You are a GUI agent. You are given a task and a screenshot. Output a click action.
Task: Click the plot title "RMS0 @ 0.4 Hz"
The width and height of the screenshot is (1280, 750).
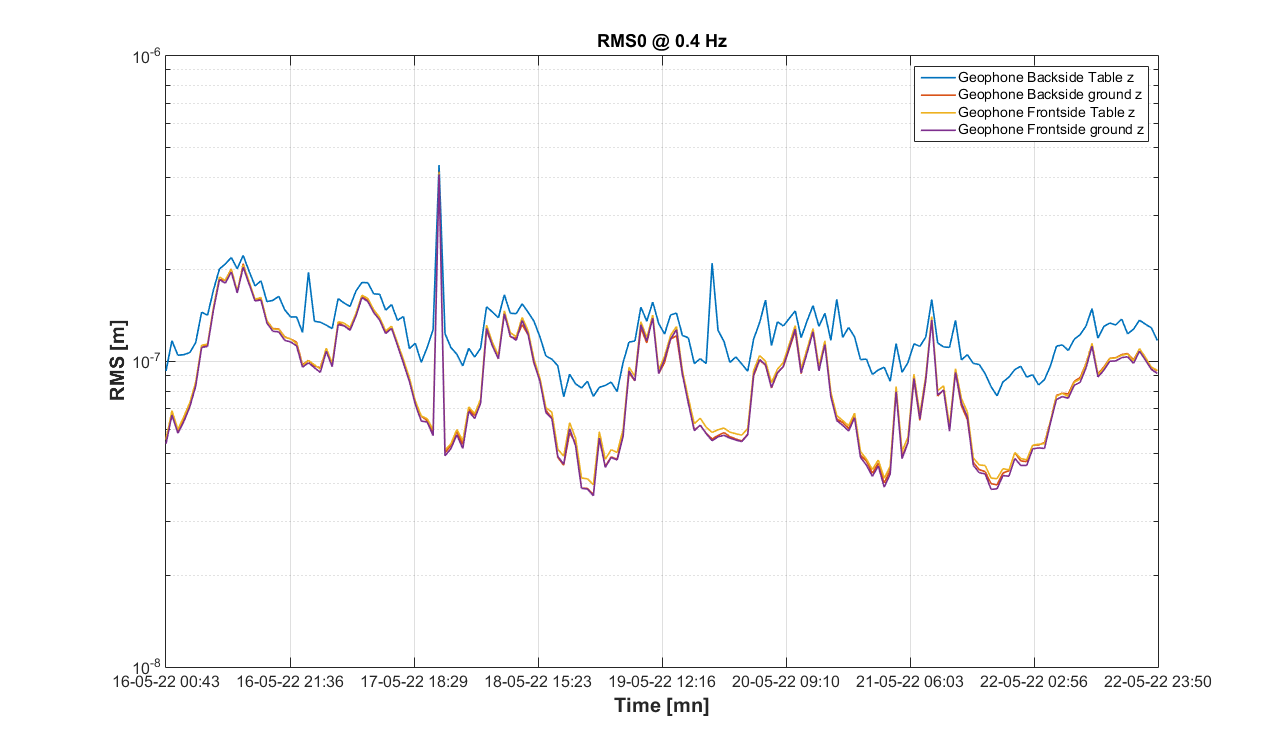click(662, 41)
